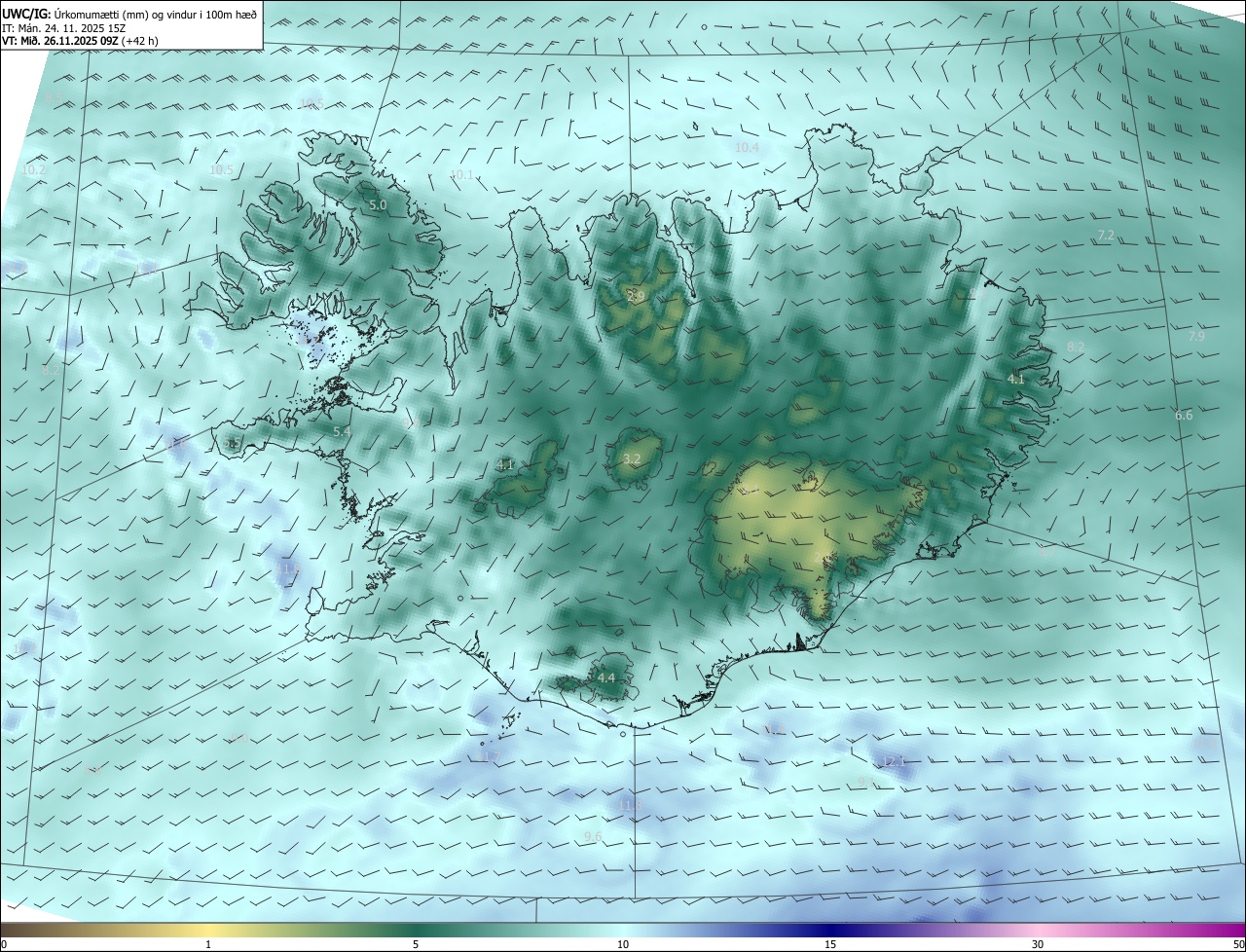Click the 11.8 value label offshore
This screenshot has width=1246, height=952.
[x=630, y=805]
